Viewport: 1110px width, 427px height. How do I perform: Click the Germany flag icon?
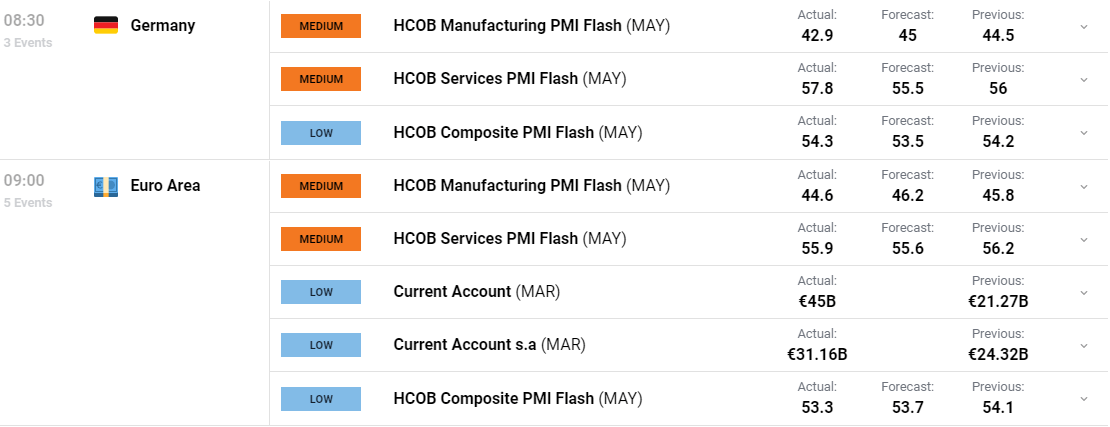tap(106, 25)
